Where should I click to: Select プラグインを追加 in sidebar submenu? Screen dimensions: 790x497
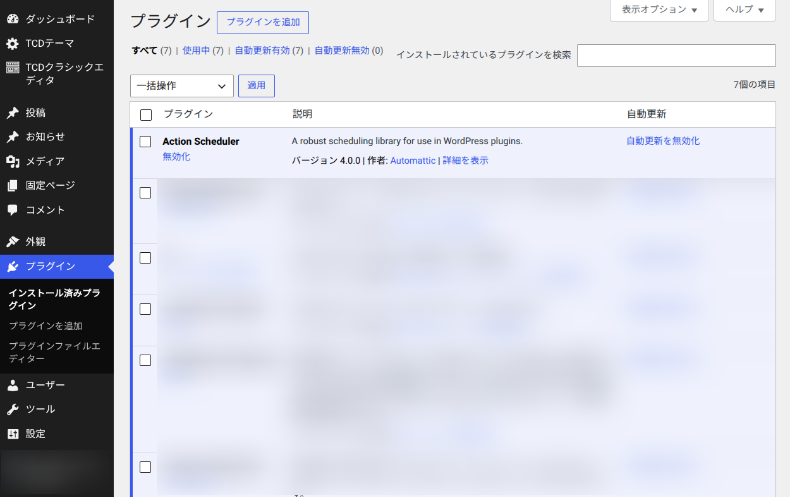[x=46, y=326]
